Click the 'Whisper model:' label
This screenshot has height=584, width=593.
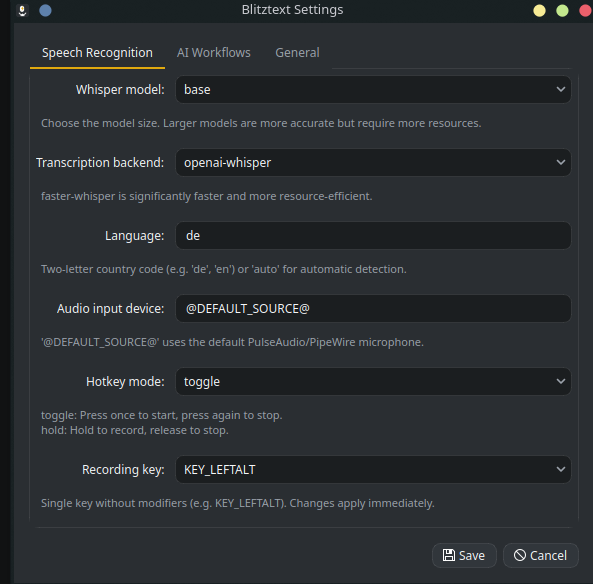click(x=120, y=90)
